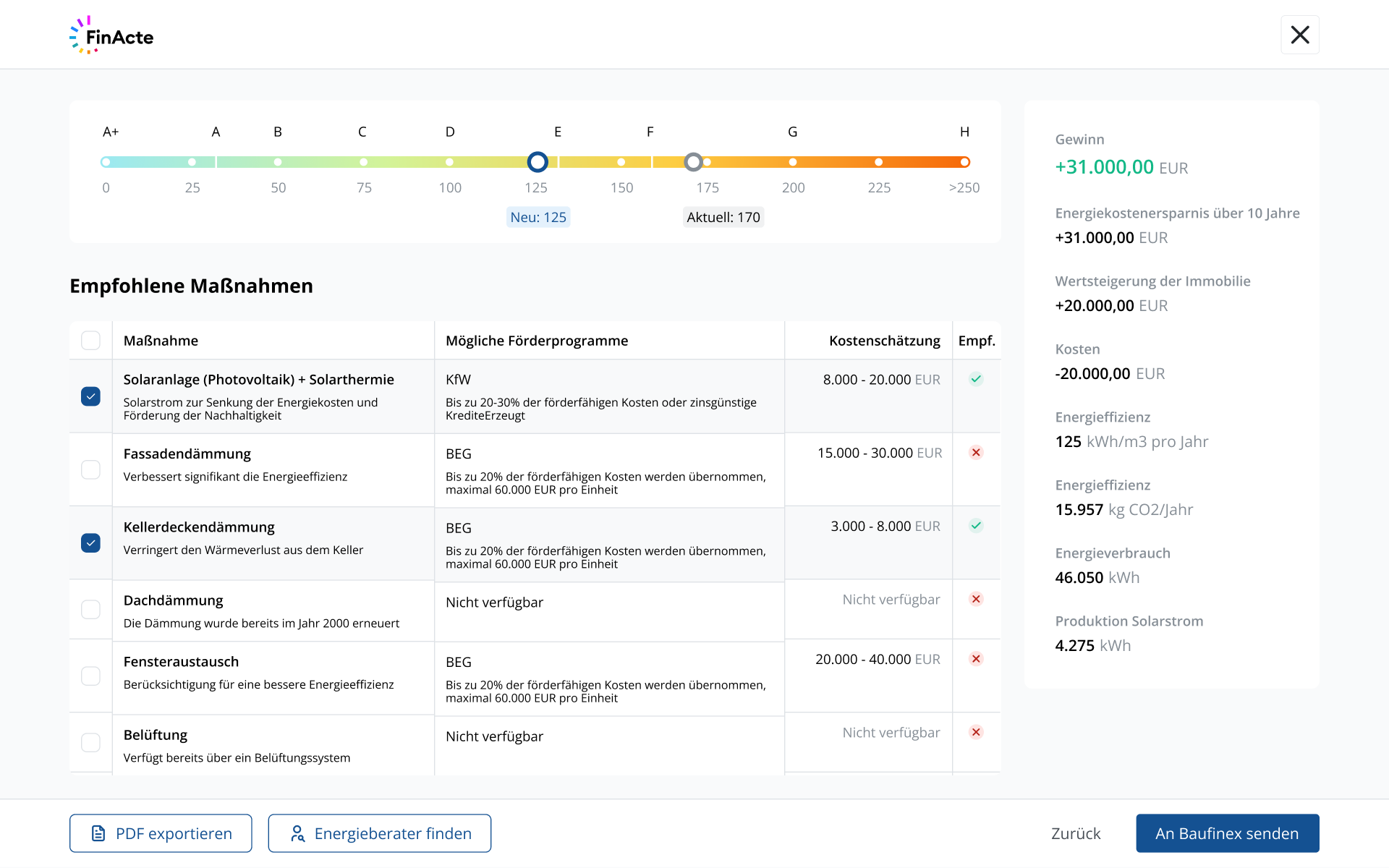Click red X icon in Fensteraustausch row
The height and width of the screenshot is (868, 1389).
(976, 659)
